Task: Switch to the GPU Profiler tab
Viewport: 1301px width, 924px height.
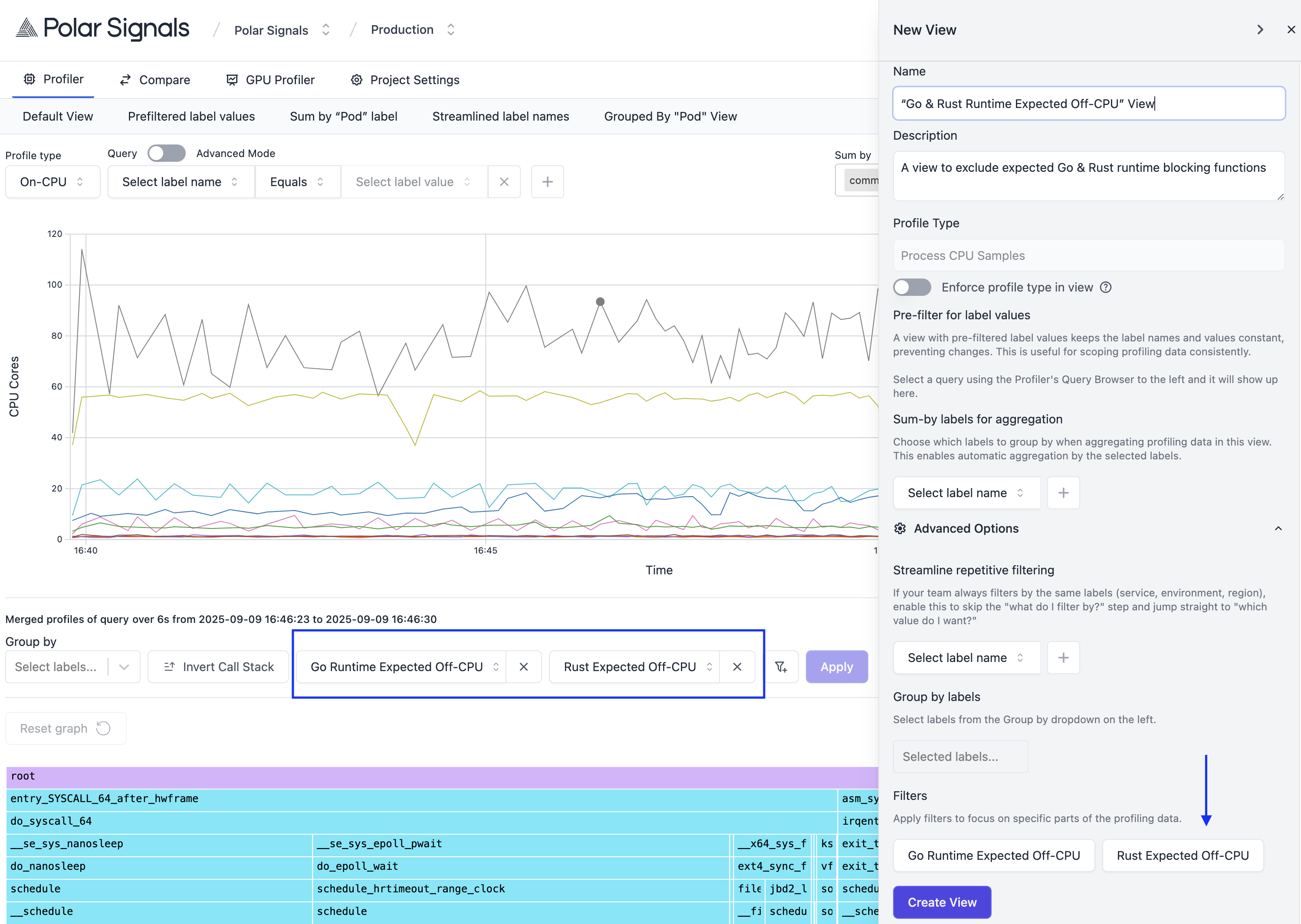Action: pyautogui.click(x=270, y=80)
